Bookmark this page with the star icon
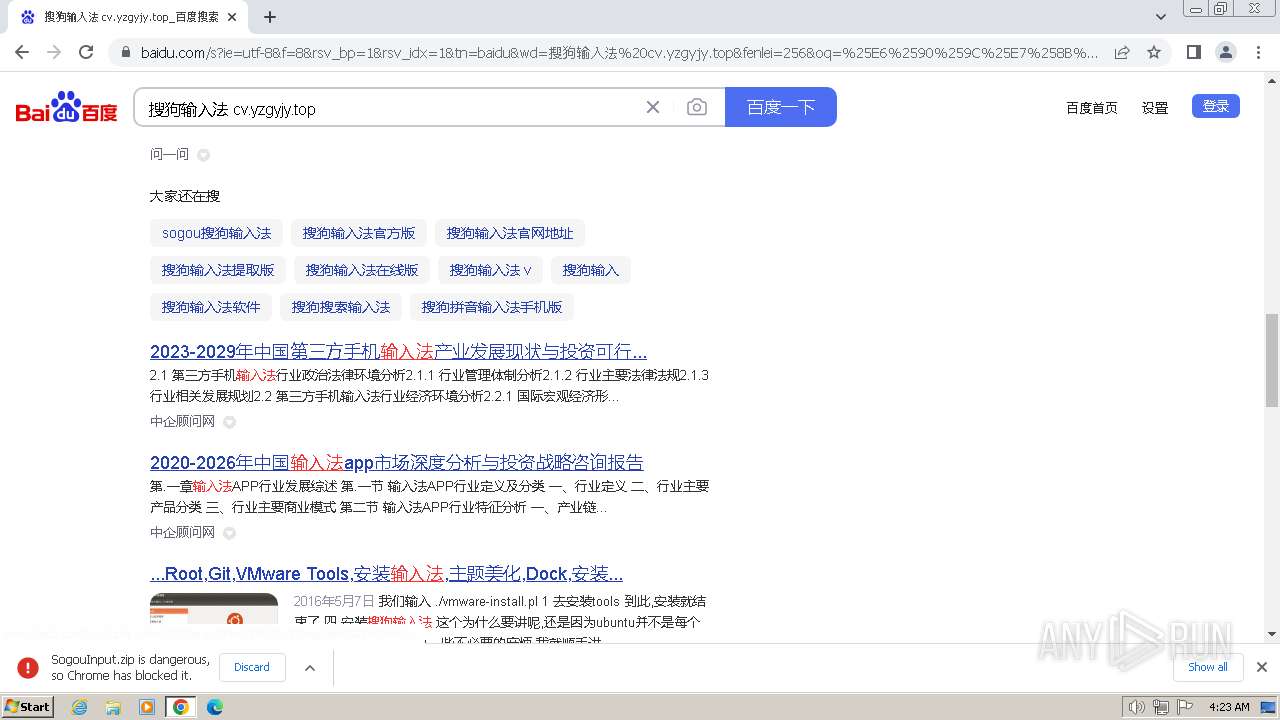Image resolution: width=1280 pixels, height=720 pixels. point(1154,52)
